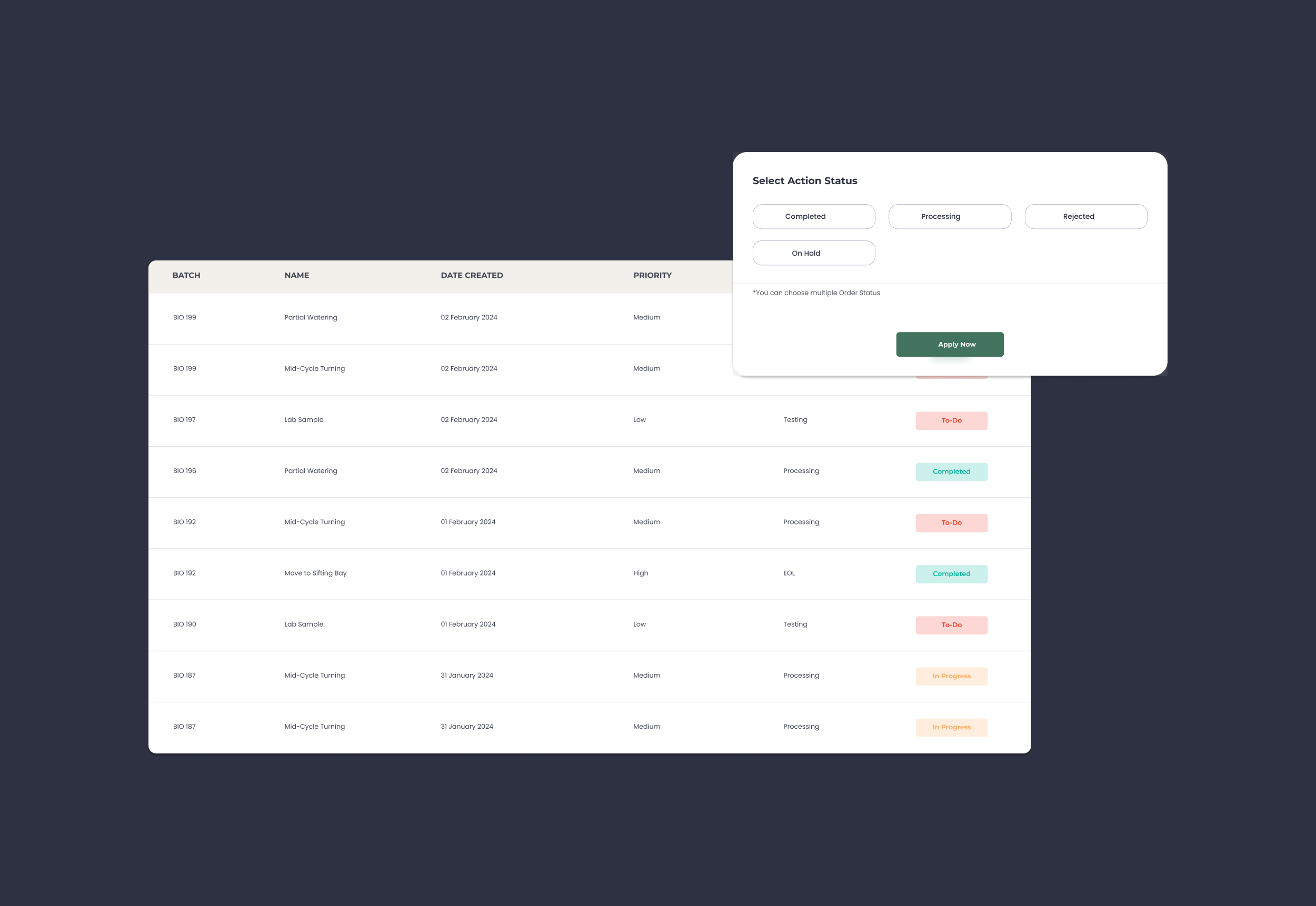
Task: Click 'Lab Sample' in the BIO 197 row
Action: pyautogui.click(x=304, y=419)
